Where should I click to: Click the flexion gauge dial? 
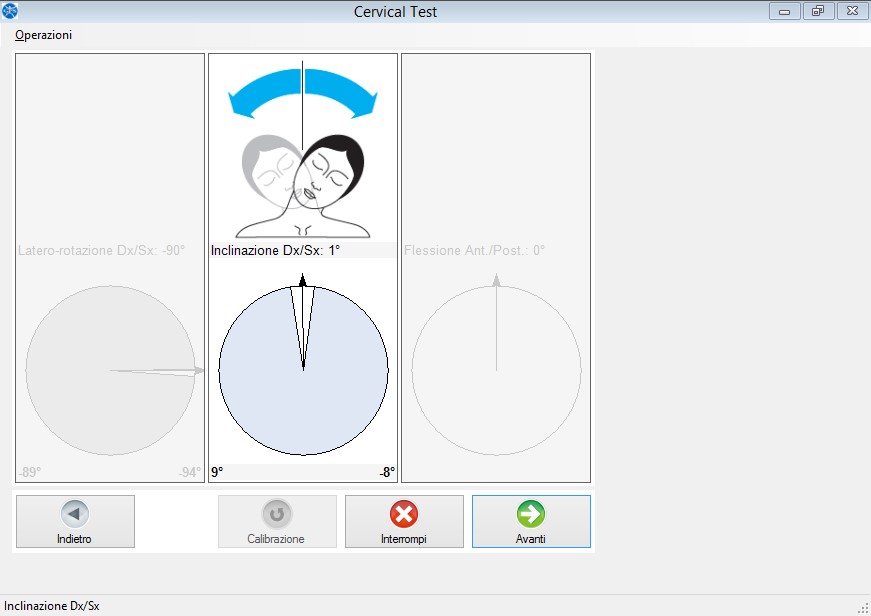click(496, 370)
